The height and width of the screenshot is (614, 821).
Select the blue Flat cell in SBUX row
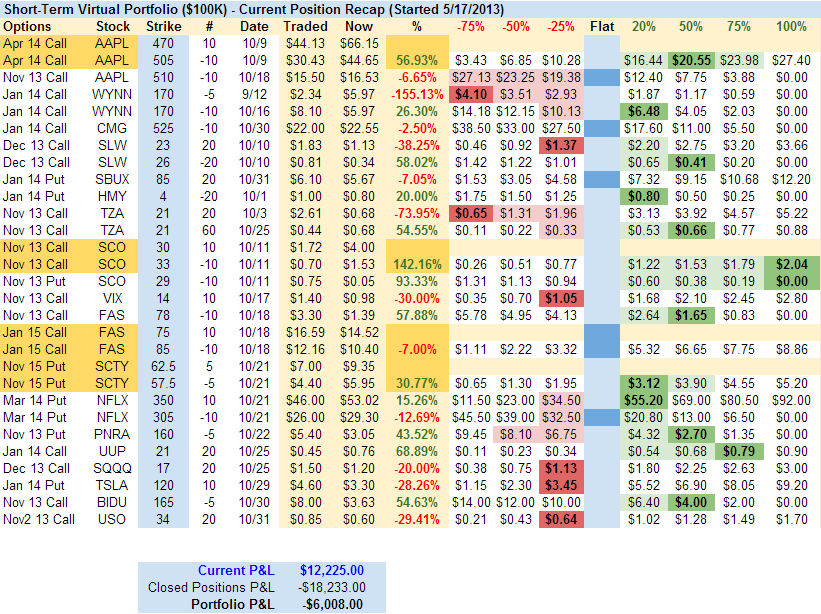(x=602, y=179)
